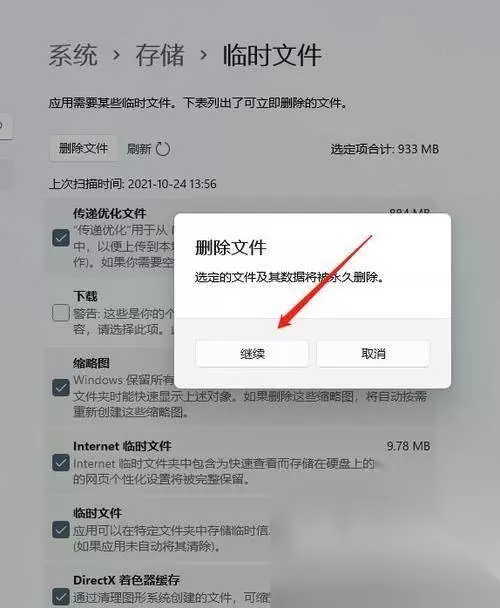Click the 刷新 text label
This screenshot has height=608, width=500.
[x=139, y=149]
